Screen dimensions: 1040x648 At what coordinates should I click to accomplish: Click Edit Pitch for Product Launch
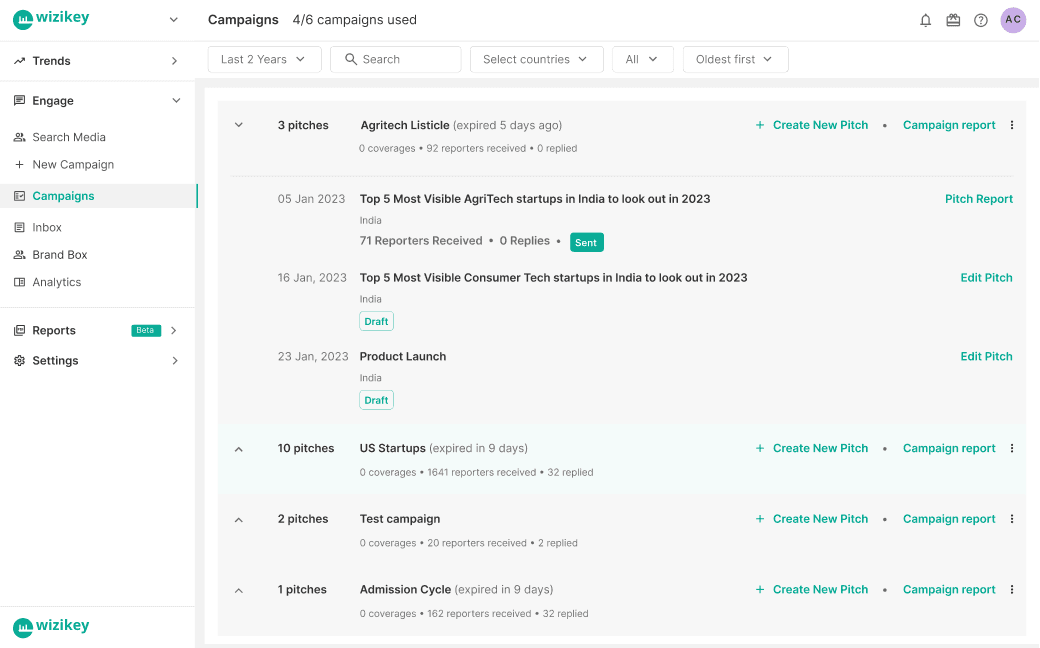pyautogui.click(x=986, y=356)
